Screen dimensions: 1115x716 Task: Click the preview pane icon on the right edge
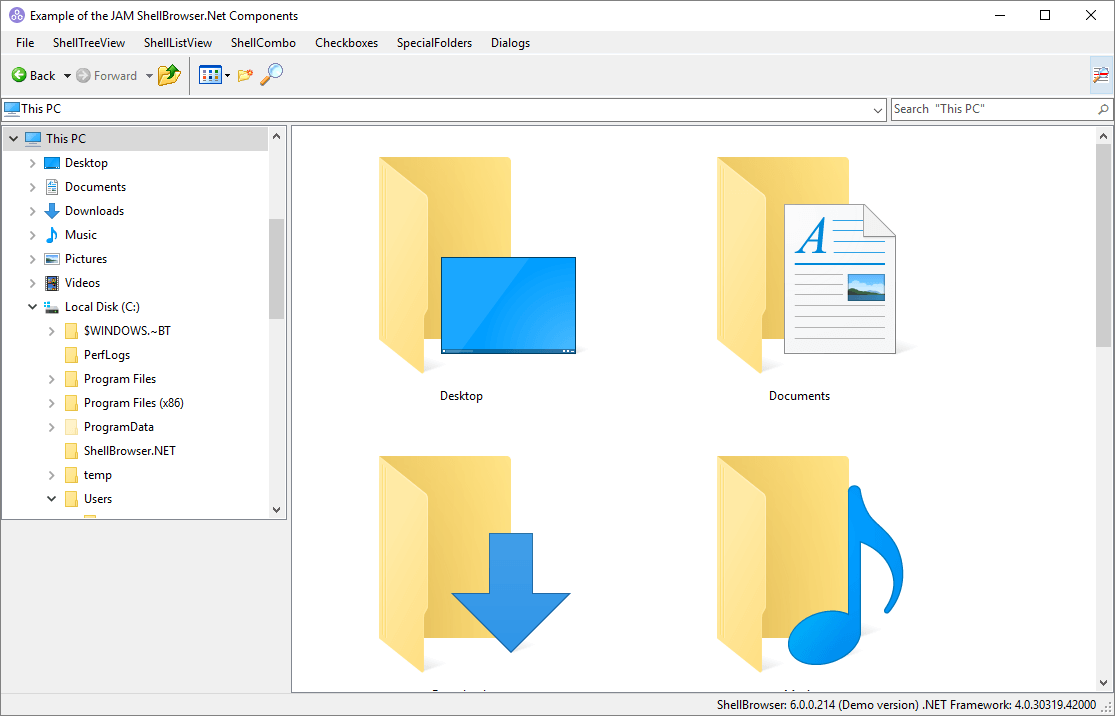(x=1100, y=75)
